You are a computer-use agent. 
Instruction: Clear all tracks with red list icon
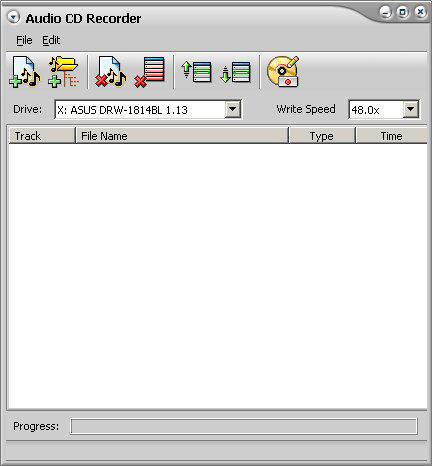pyautogui.click(x=150, y=72)
